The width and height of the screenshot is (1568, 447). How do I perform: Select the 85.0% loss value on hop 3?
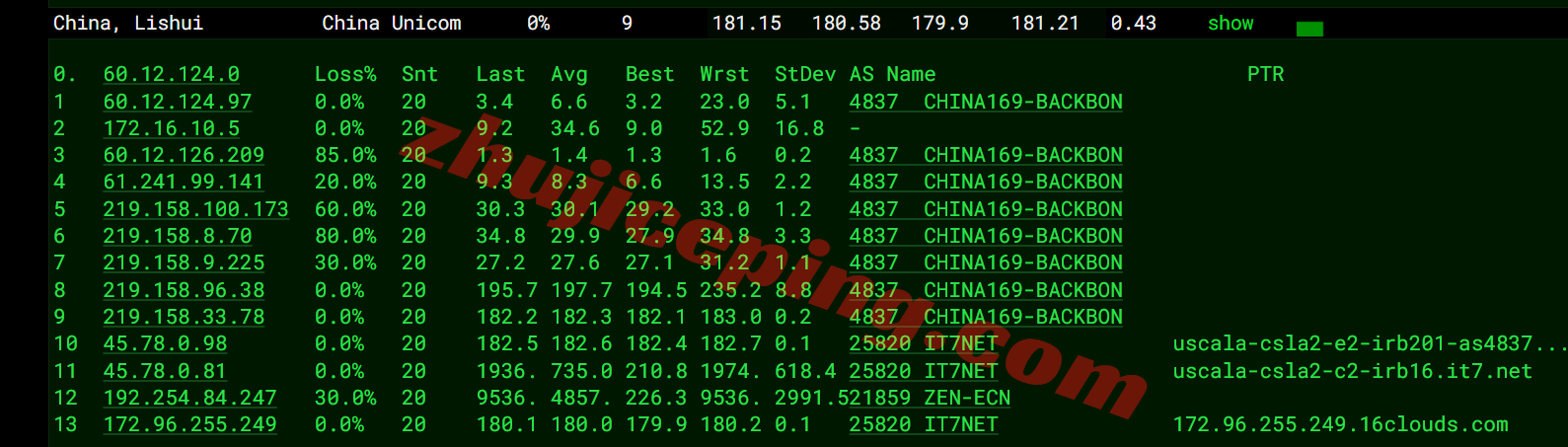point(345,155)
